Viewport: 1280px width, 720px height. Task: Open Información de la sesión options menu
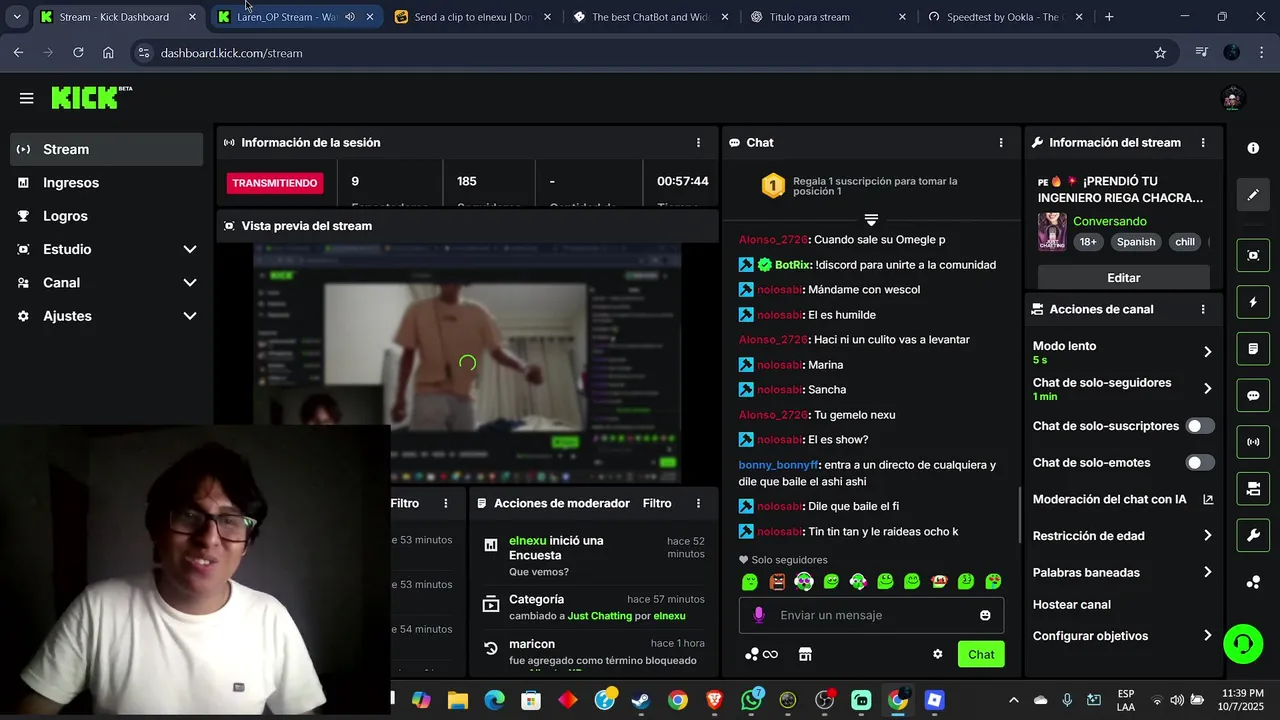698,143
